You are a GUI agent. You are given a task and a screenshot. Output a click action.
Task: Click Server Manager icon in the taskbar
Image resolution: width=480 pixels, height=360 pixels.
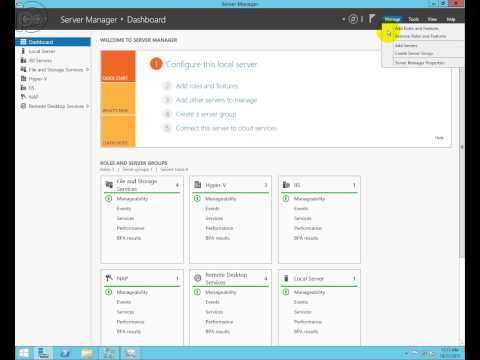coord(43,353)
